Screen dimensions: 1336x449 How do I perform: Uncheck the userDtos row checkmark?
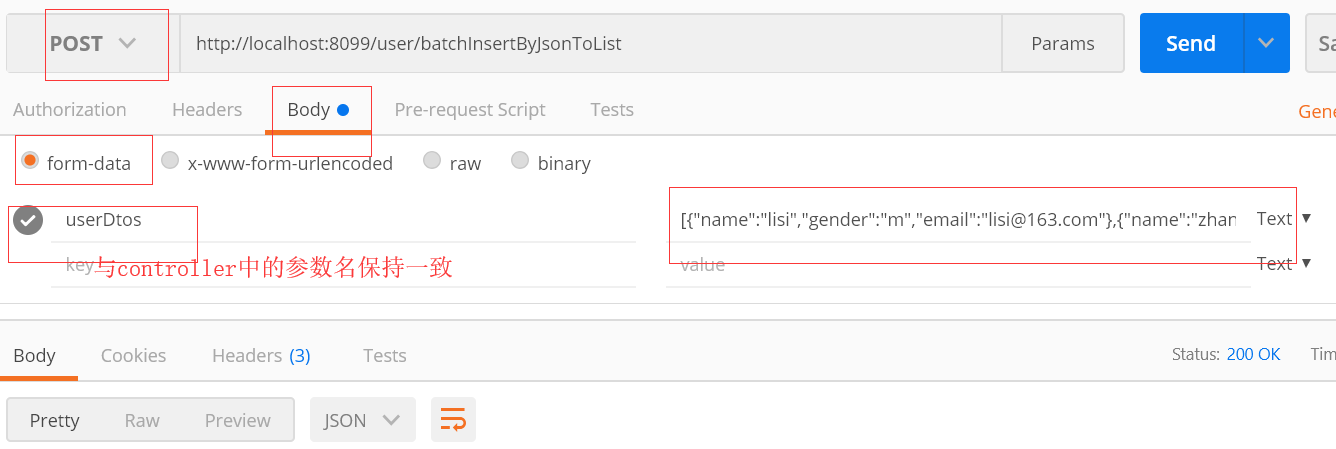[28, 220]
